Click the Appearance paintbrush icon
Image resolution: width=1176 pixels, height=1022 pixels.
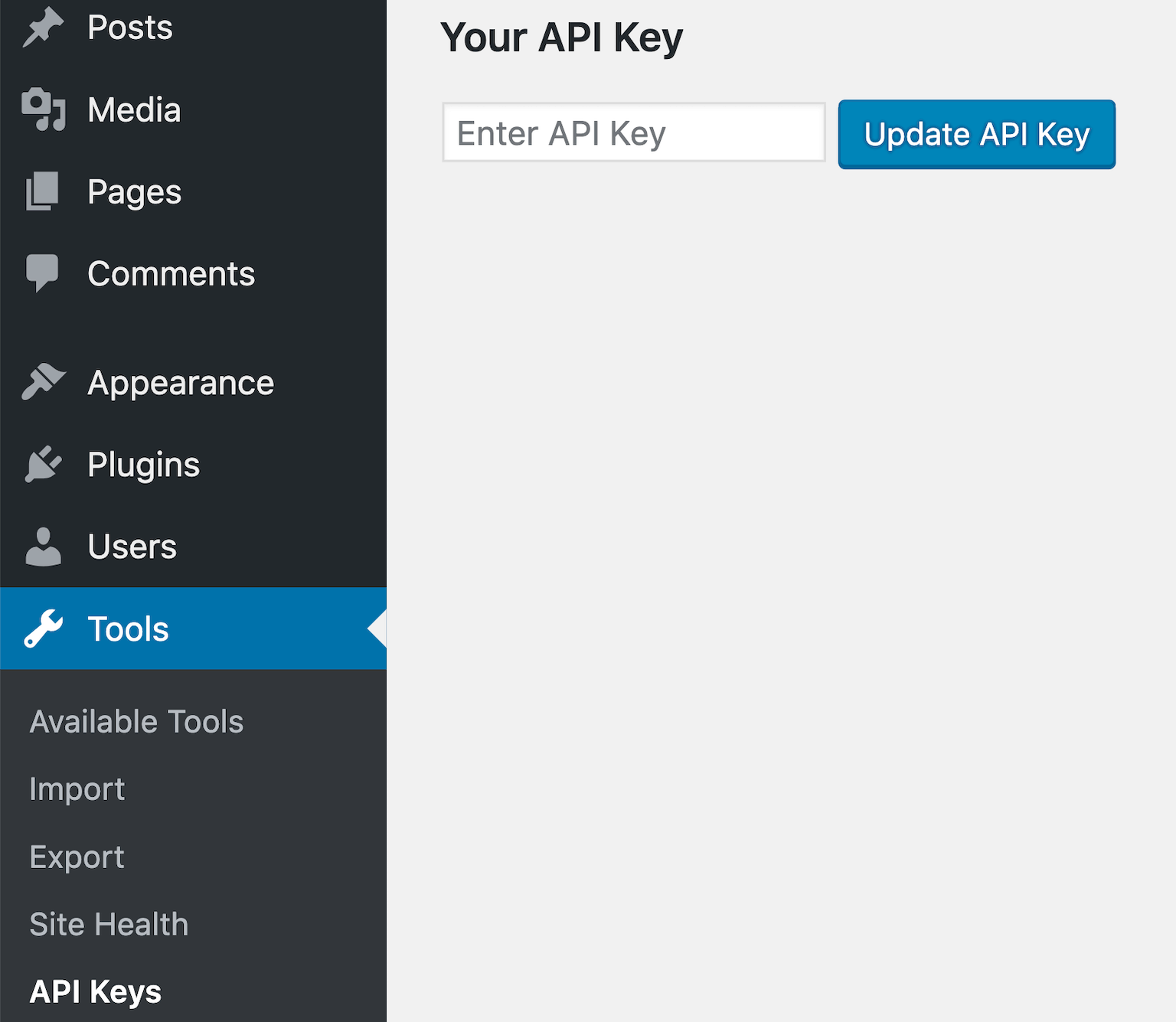pyautogui.click(x=43, y=382)
